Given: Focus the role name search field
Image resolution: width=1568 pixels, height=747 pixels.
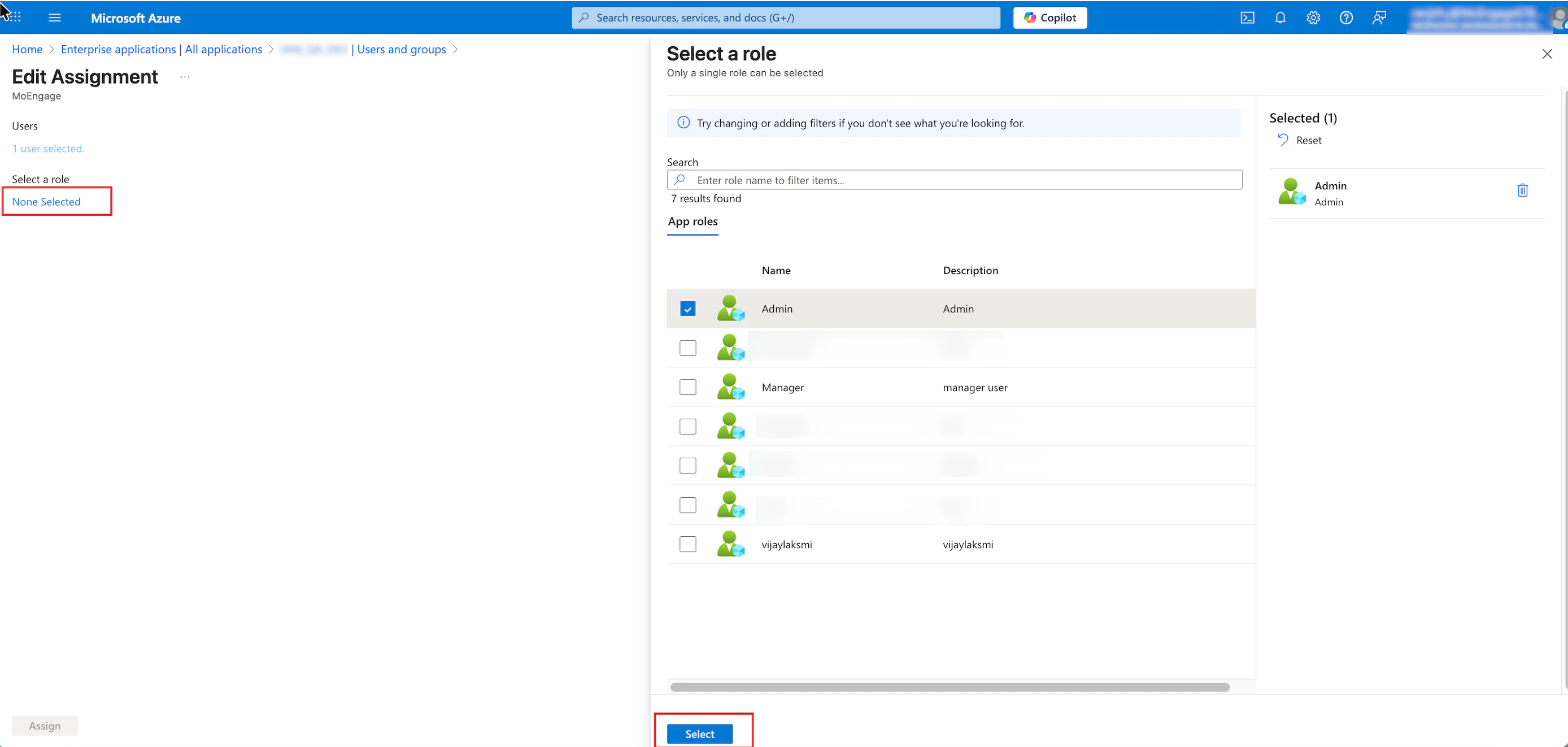Looking at the screenshot, I should coord(962,180).
